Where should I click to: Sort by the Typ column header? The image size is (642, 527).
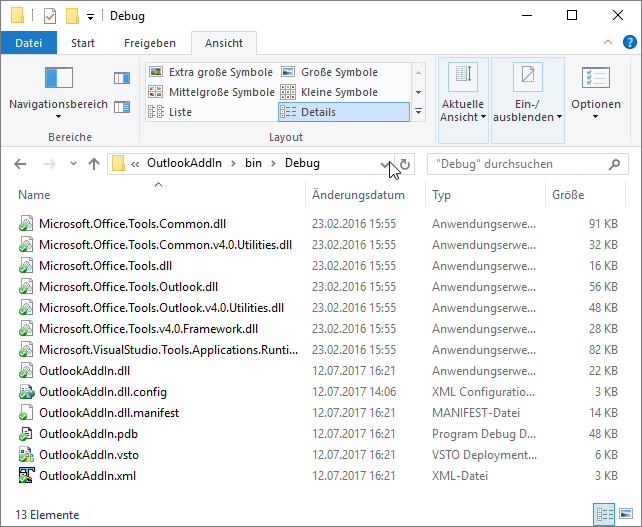(x=441, y=195)
